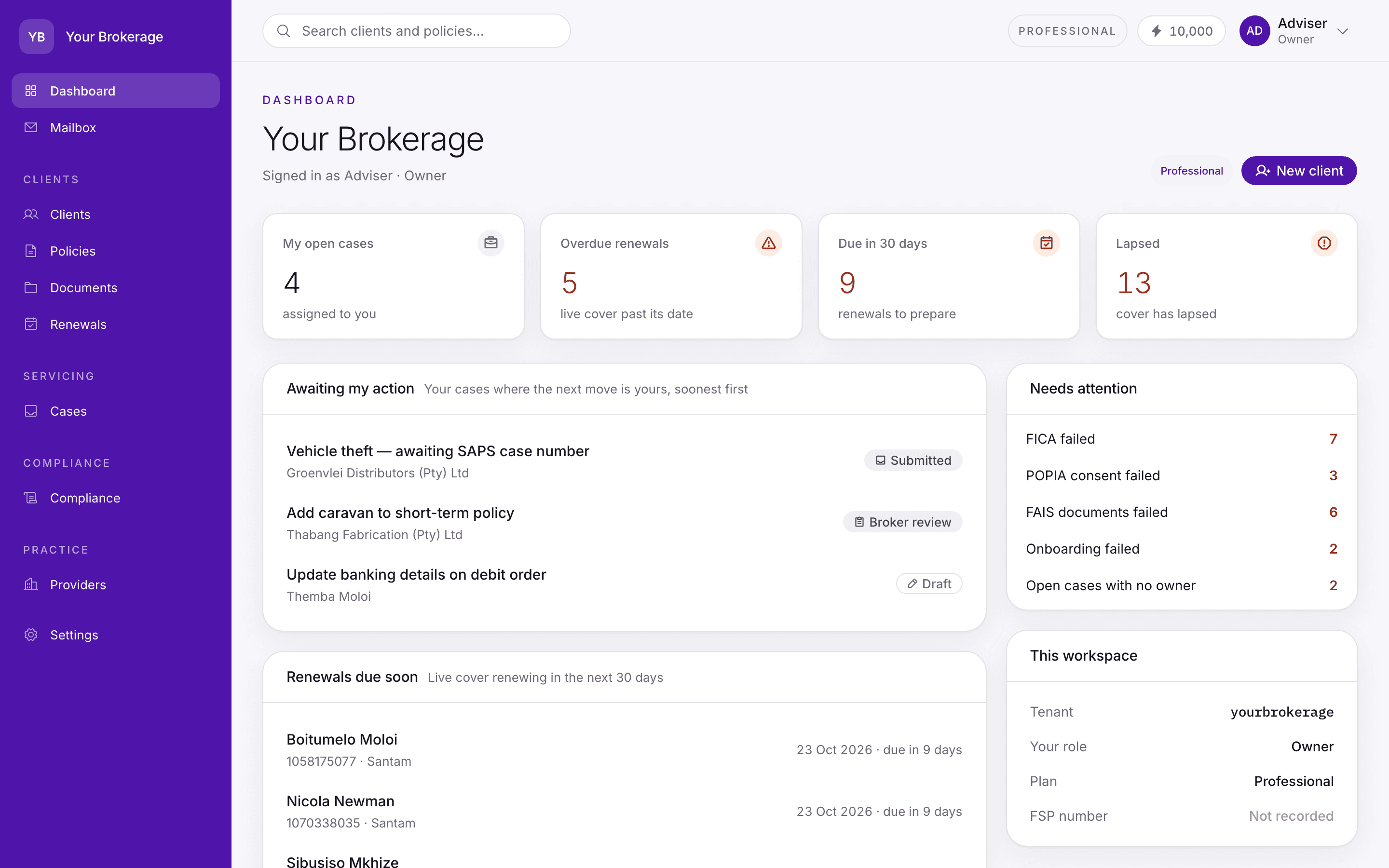The image size is (1389, 868).
Task: Click the Draft status badge
Action: [x=929, y=584]
